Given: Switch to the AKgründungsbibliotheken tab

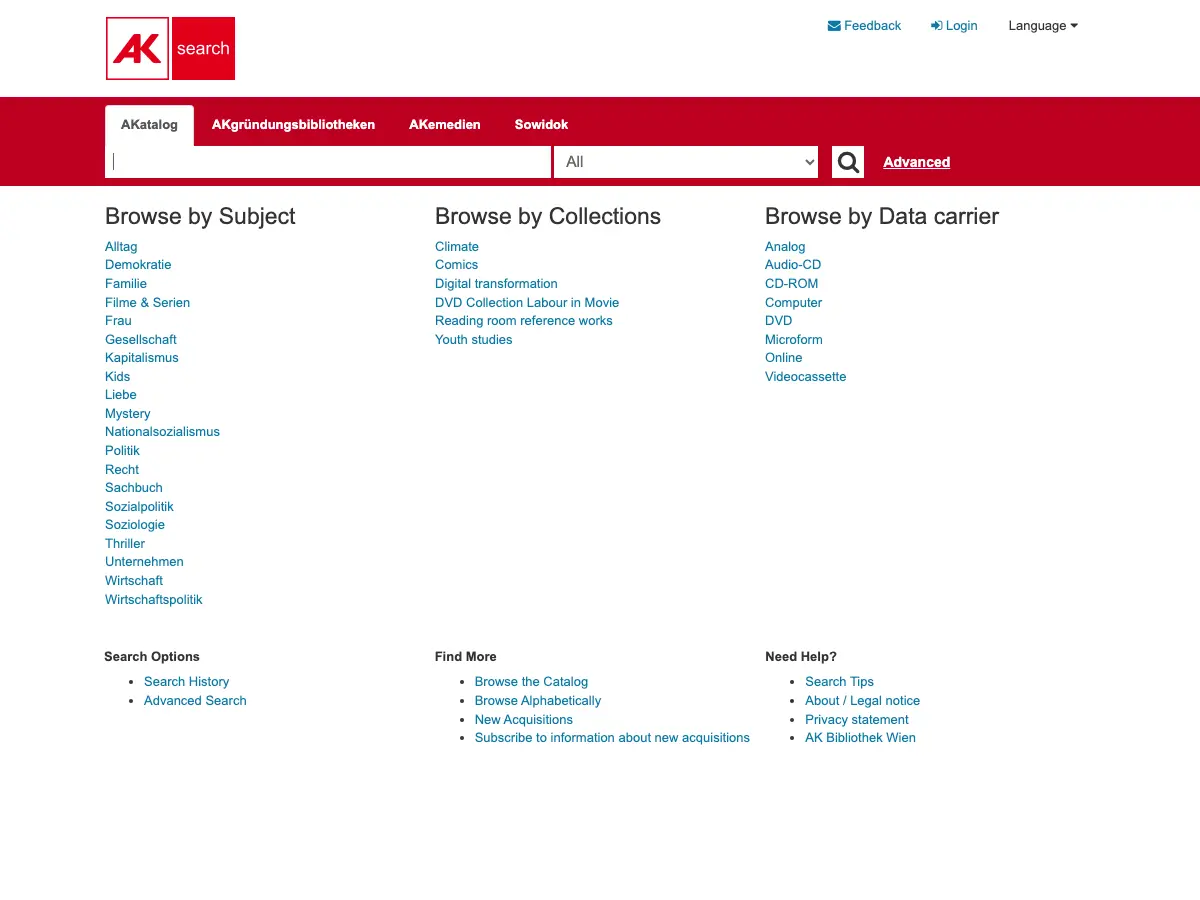Looking at the screenshot, I should pyautogui.click(x=293, y=125).
